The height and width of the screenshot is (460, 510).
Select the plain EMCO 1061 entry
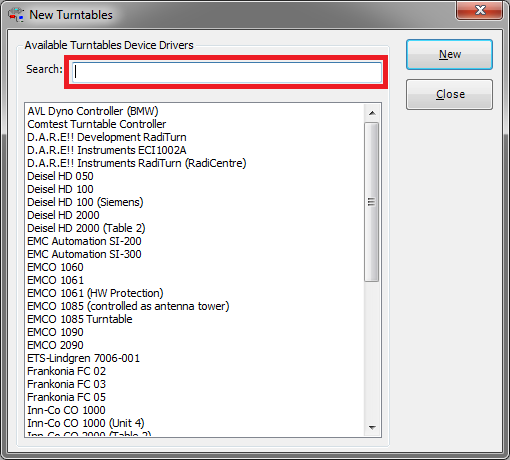click(55, 280)
